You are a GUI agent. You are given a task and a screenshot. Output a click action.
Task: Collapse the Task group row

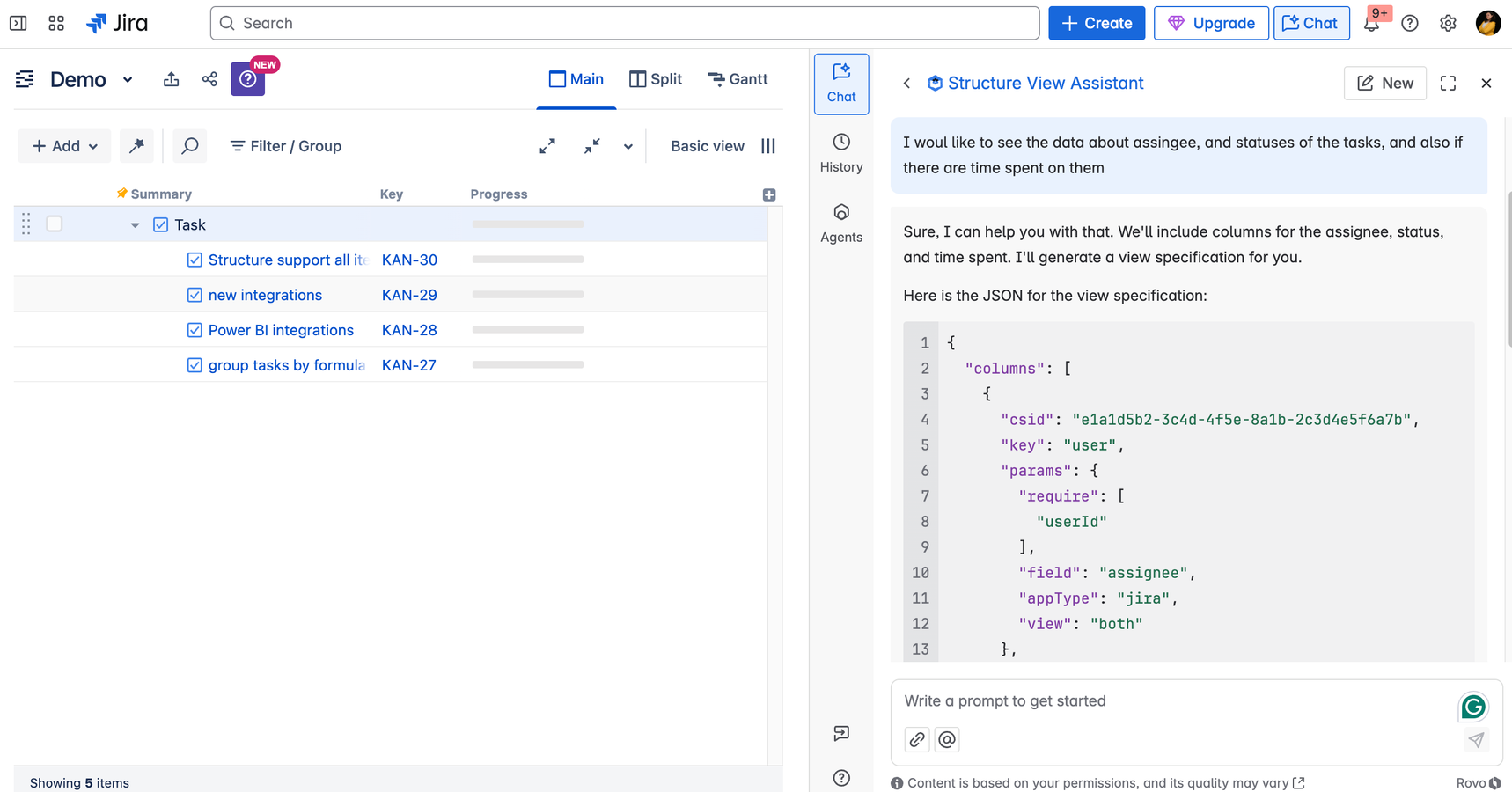tap(135, 225)
